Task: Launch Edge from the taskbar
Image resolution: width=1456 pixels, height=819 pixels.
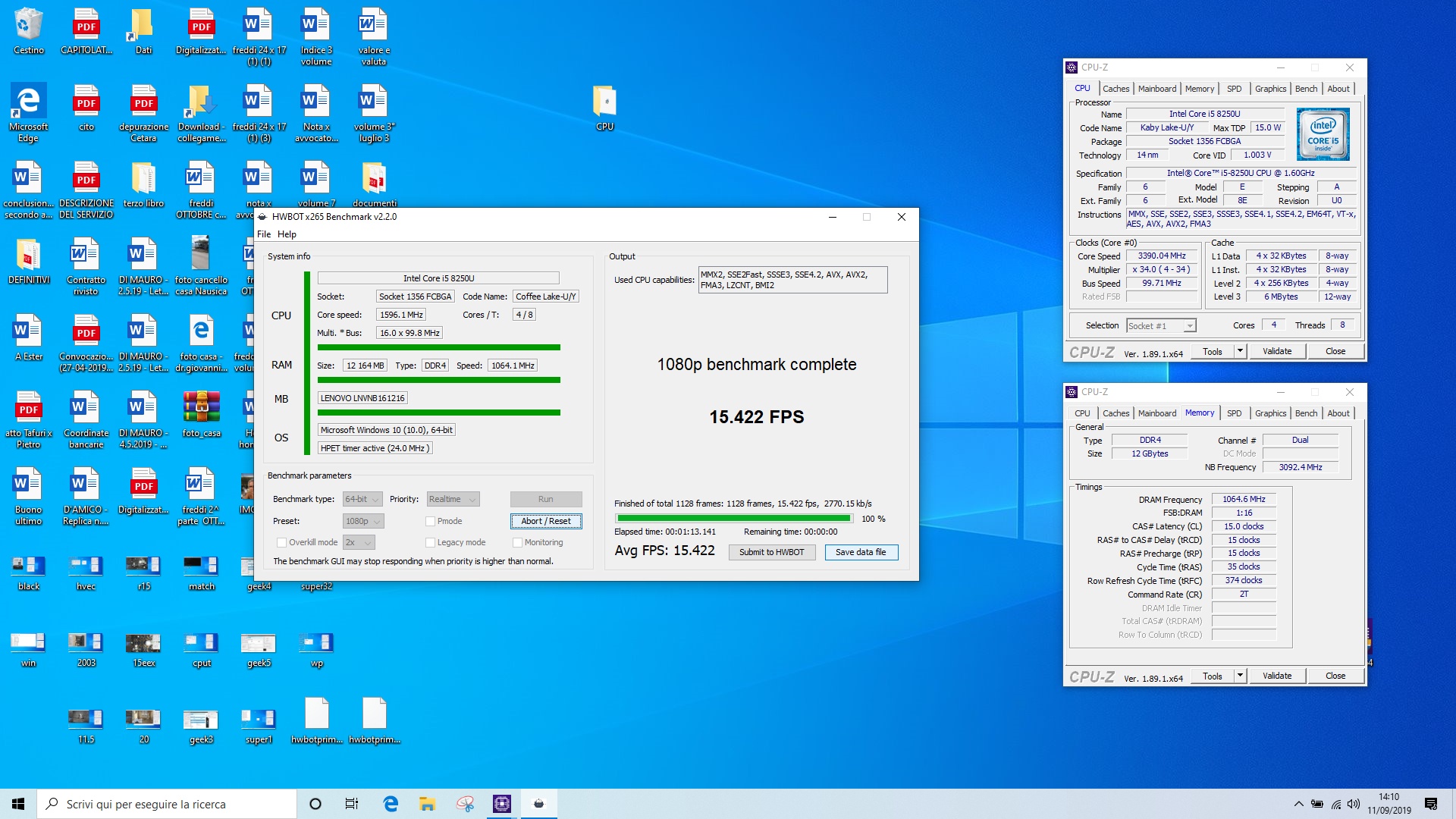Action: [x=391, y=804]
